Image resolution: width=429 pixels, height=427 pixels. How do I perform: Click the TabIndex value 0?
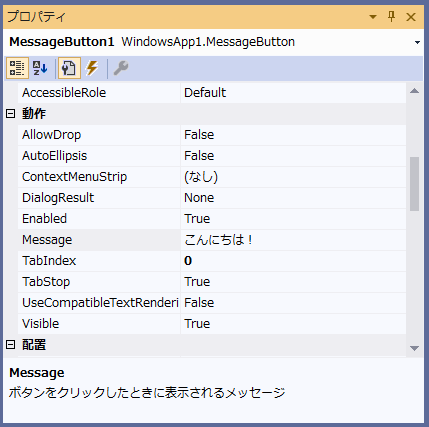[x=188, y=261]
